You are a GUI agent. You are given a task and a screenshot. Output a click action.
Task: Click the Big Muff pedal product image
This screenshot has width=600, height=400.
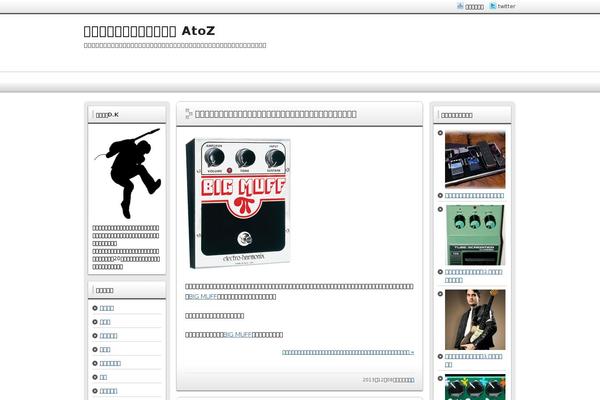(238, 203)
